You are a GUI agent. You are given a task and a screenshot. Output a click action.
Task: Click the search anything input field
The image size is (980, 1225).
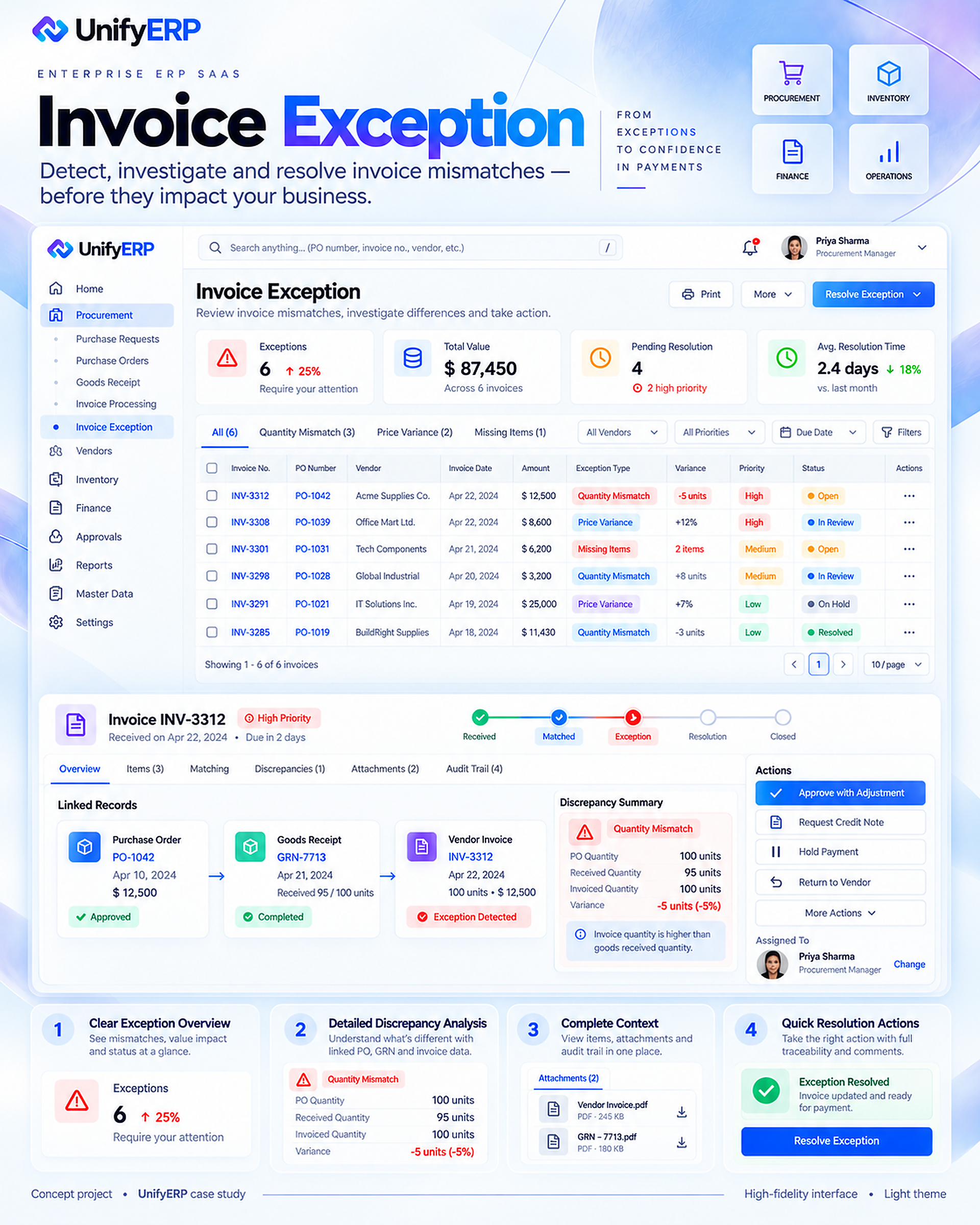[x=410, y=248]
